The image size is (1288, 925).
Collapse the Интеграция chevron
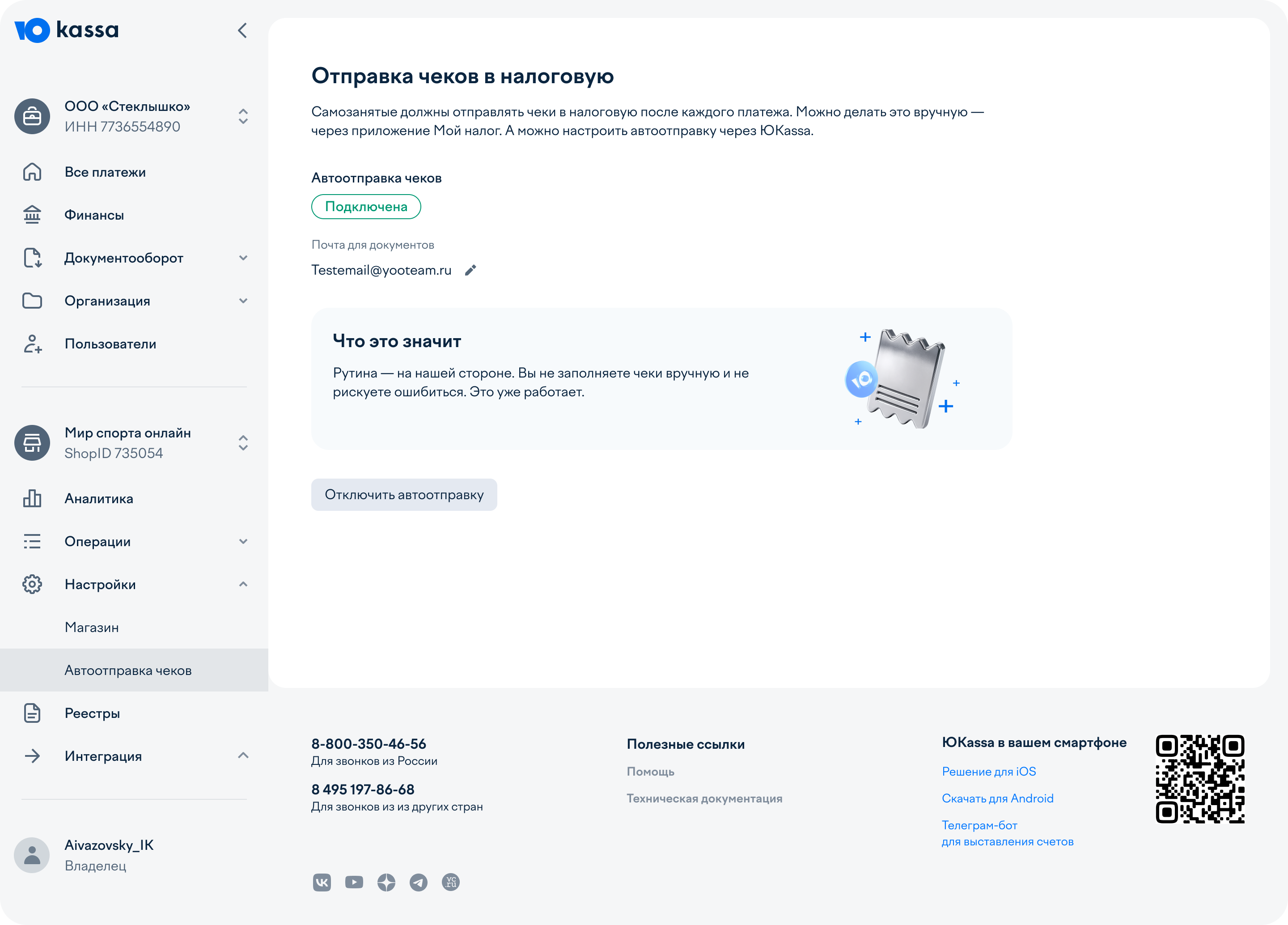pos(243,756)
